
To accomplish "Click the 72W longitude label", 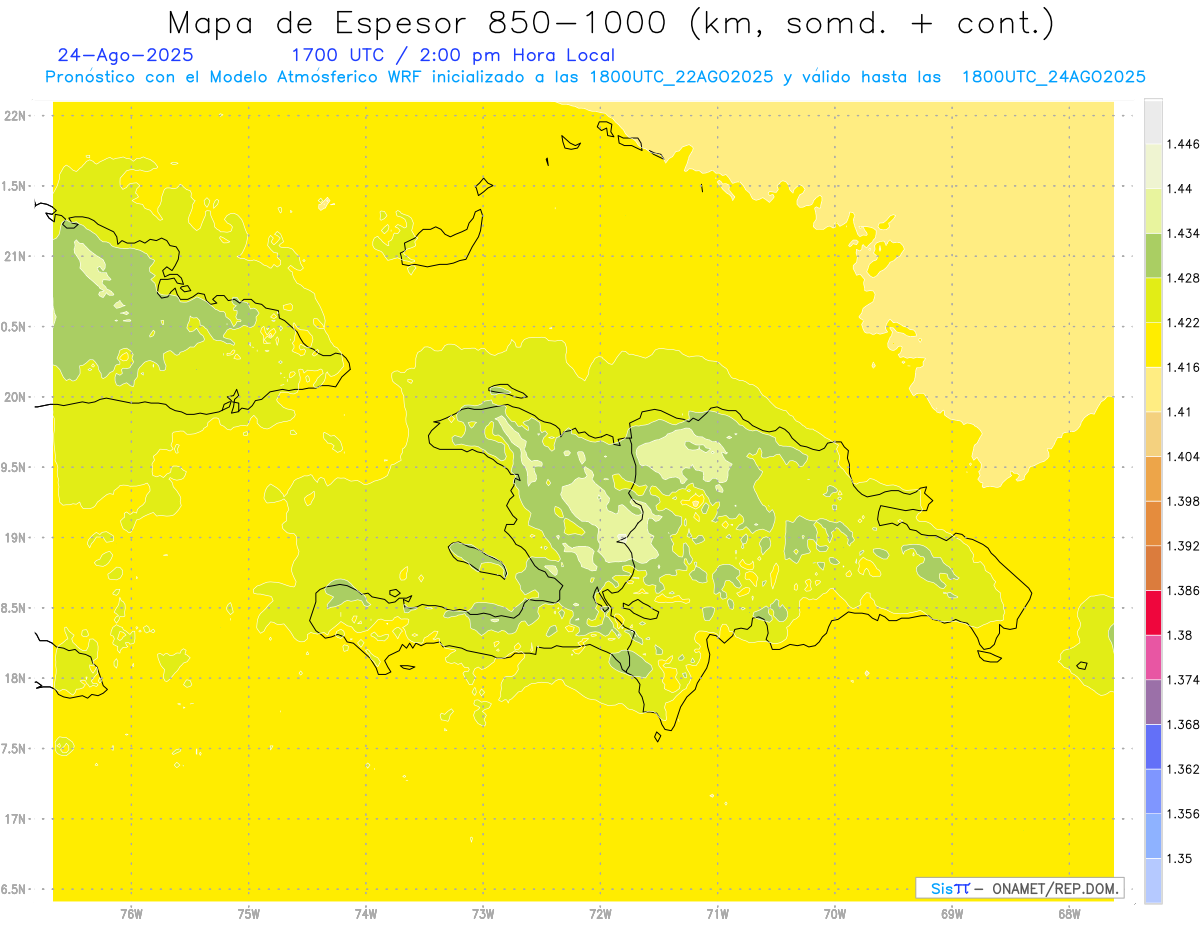I will click(x=600, y=914).
